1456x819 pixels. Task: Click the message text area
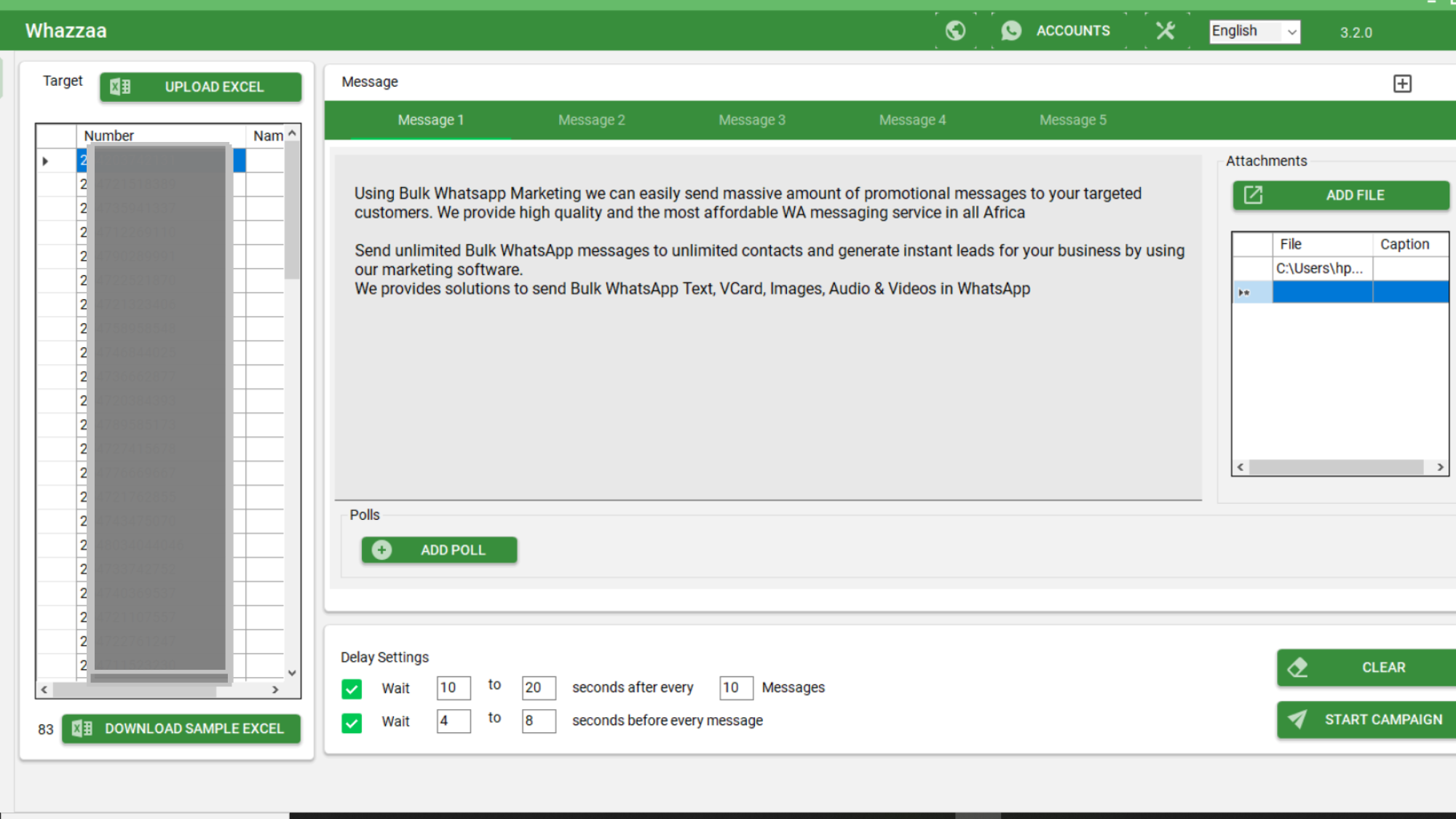click(768, 326)
